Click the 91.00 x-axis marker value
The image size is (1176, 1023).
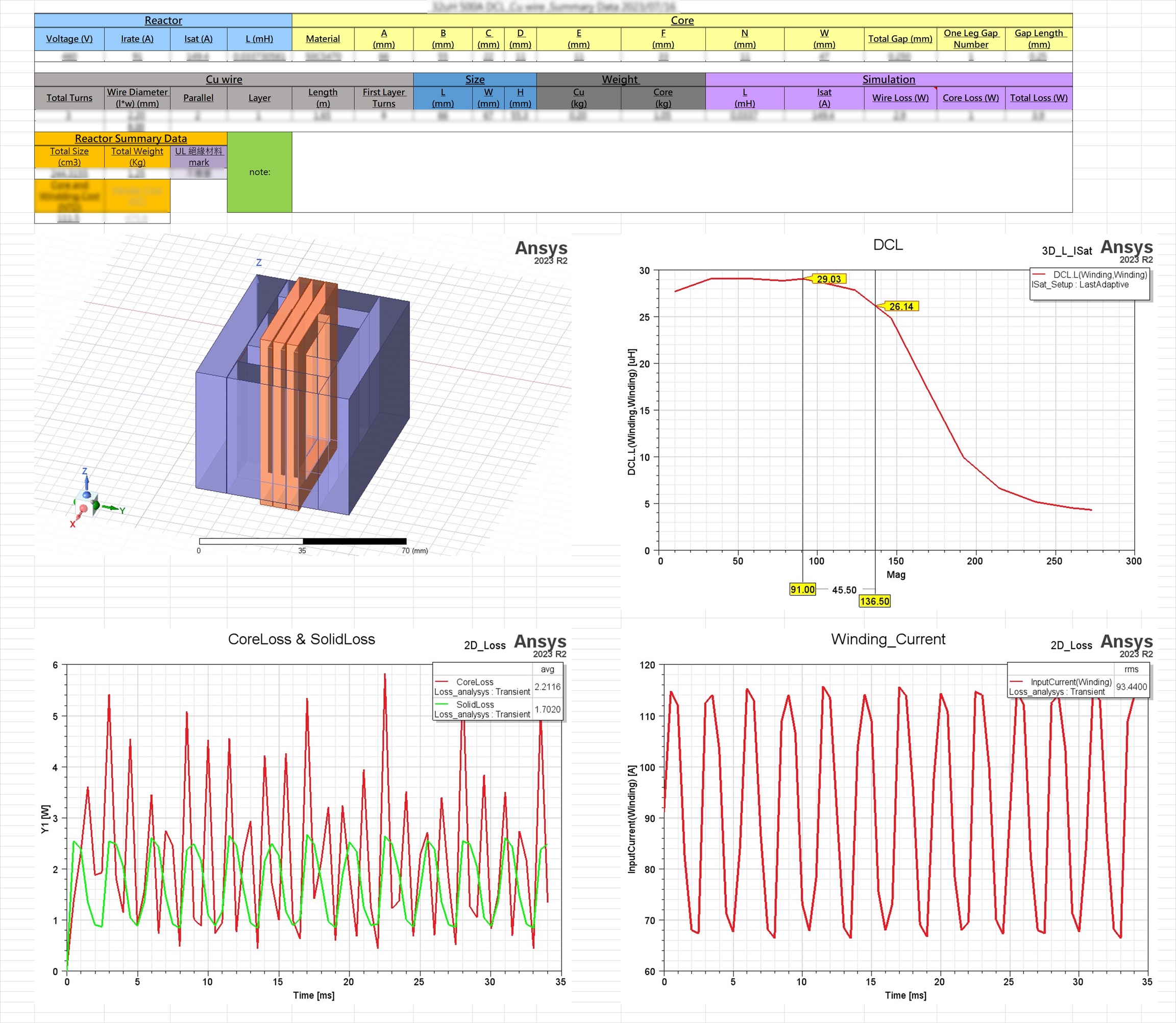(802, 589)
